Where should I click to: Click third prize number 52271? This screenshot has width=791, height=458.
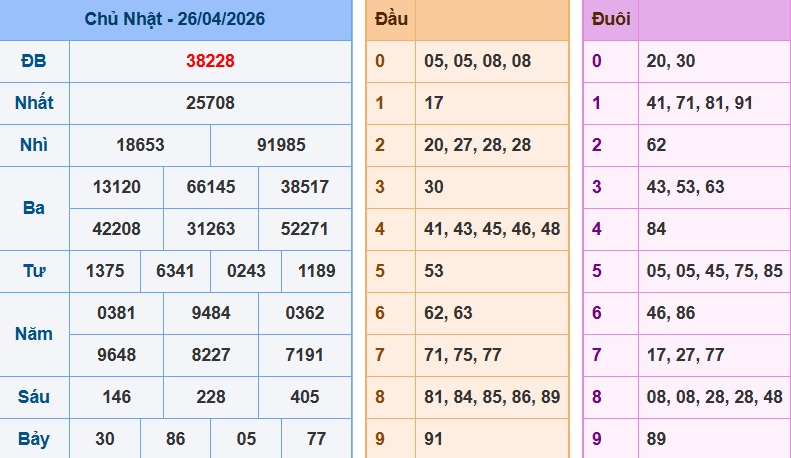pyautogui.click(x=304, y=228)
